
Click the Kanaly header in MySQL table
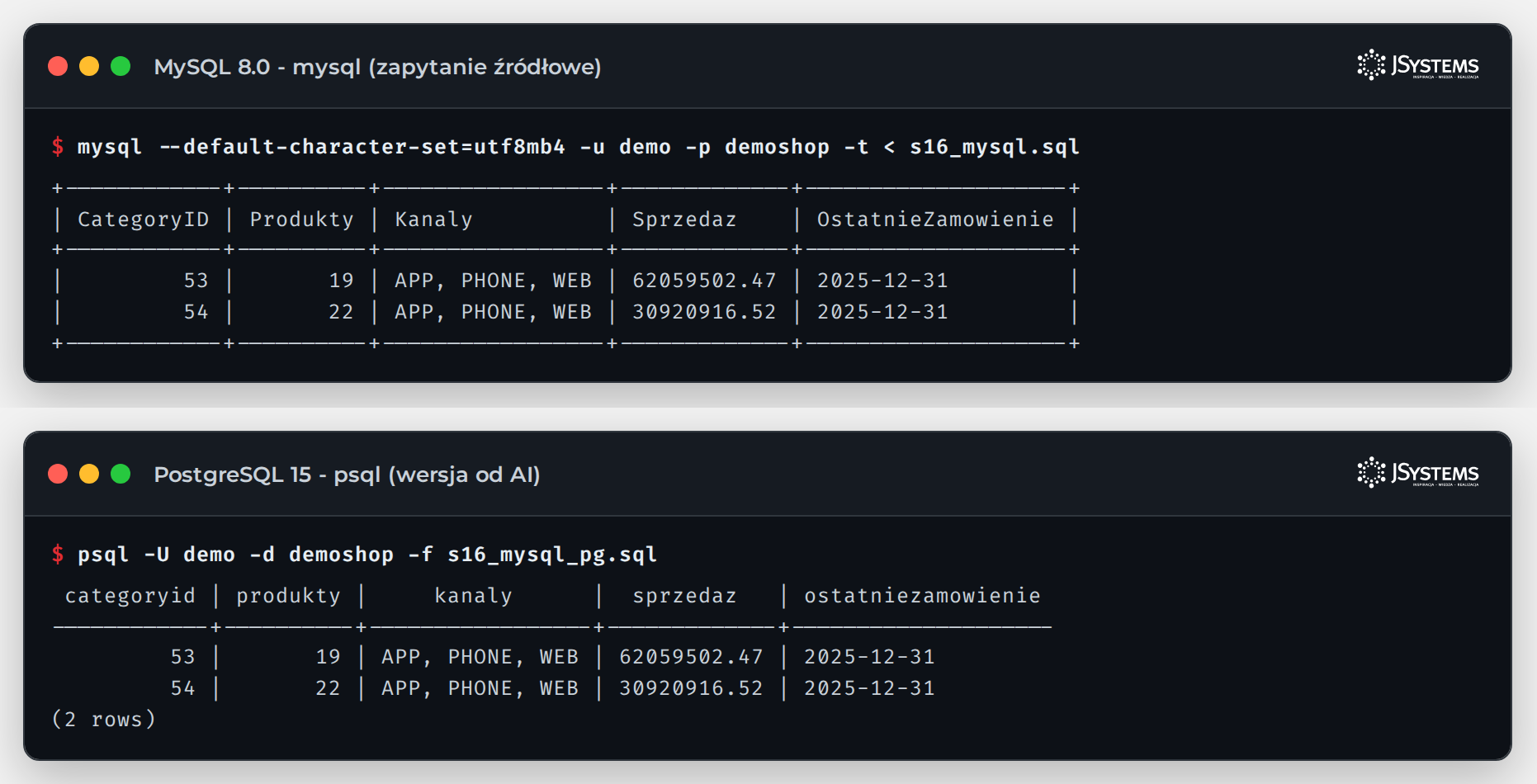coord(433,220)
